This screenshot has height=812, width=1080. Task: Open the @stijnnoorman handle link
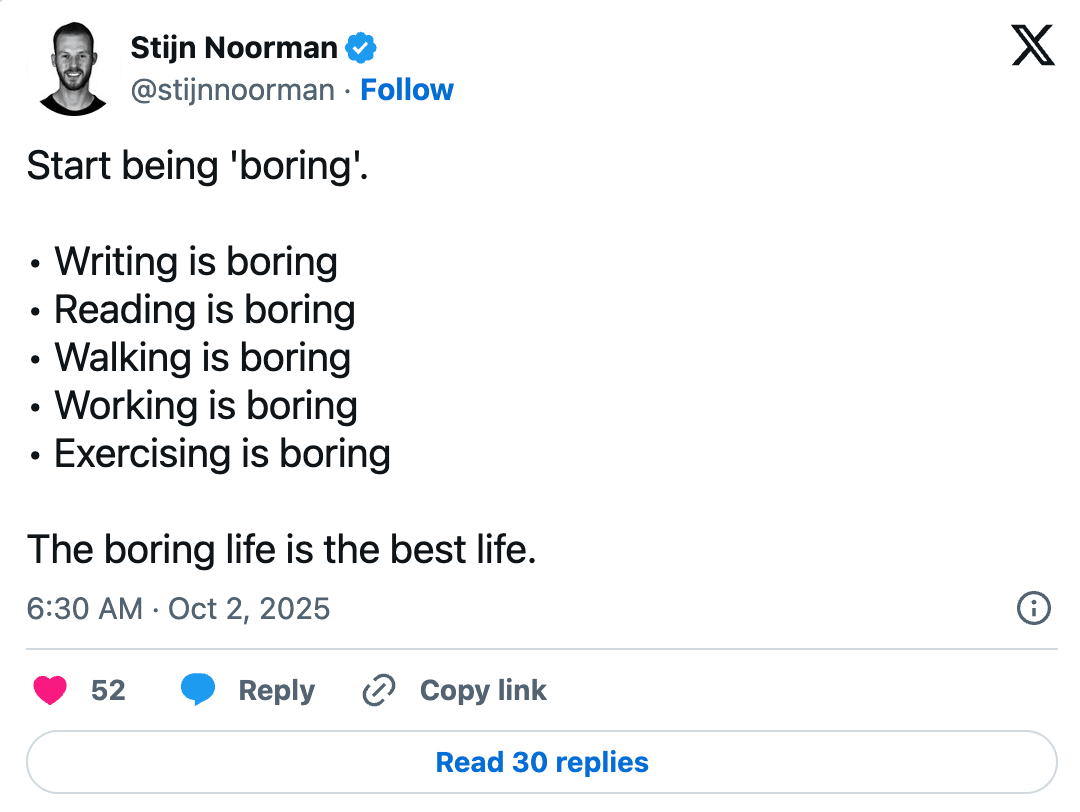(232, 90)
